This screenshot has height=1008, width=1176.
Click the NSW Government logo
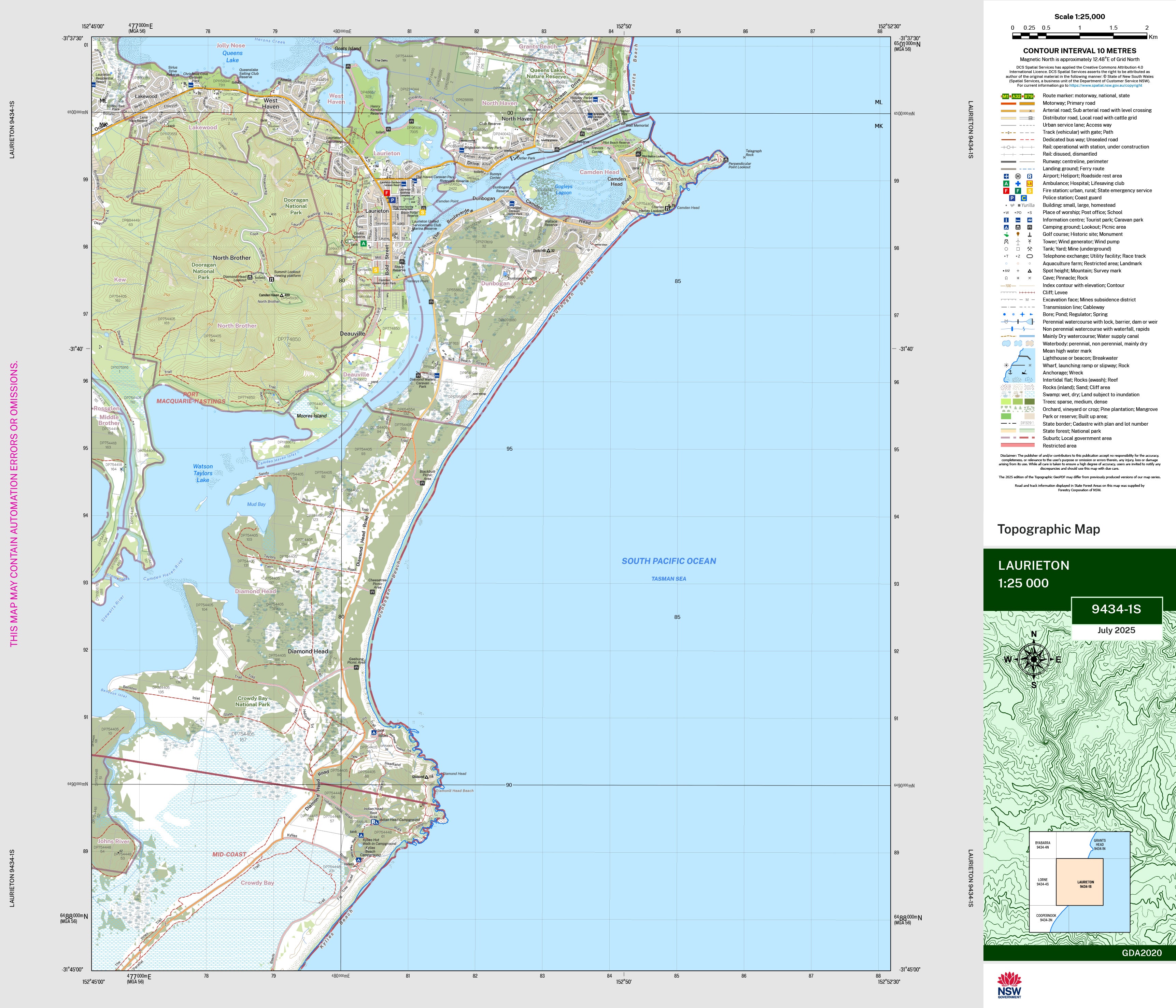click(1009, 985)
